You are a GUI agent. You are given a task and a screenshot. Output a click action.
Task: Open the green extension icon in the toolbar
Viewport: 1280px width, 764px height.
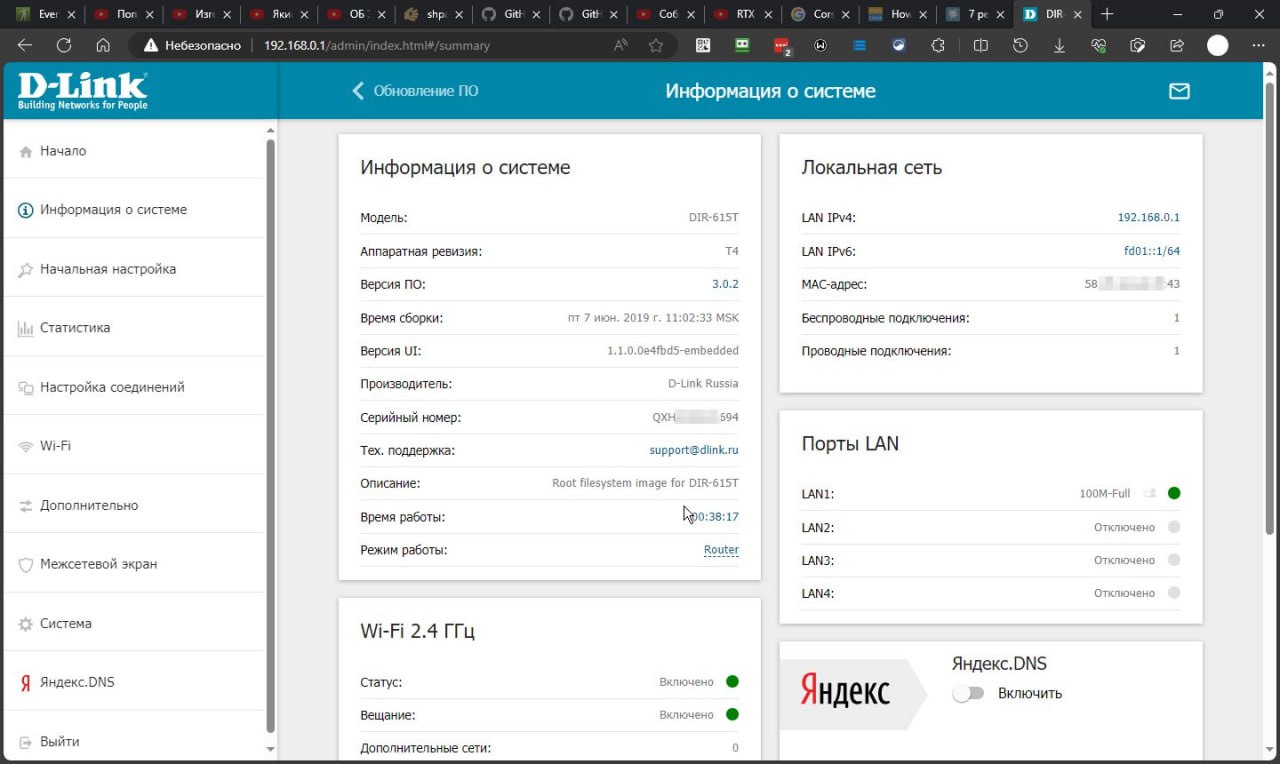tap(742, 45)
